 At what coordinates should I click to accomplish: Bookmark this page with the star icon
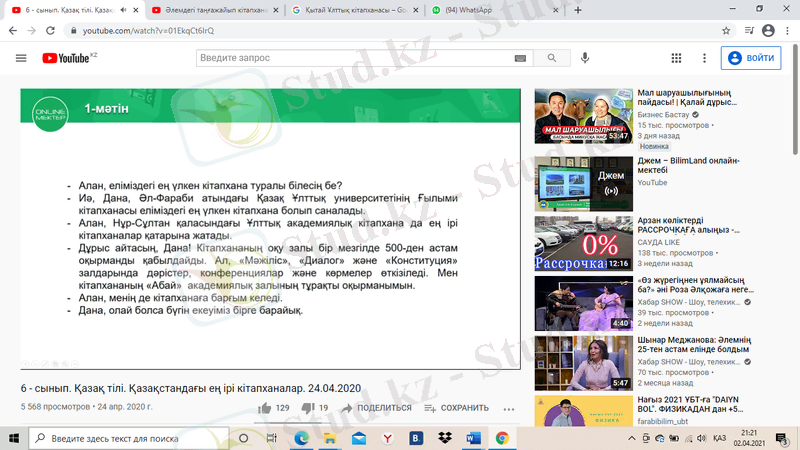coord(726,30)
